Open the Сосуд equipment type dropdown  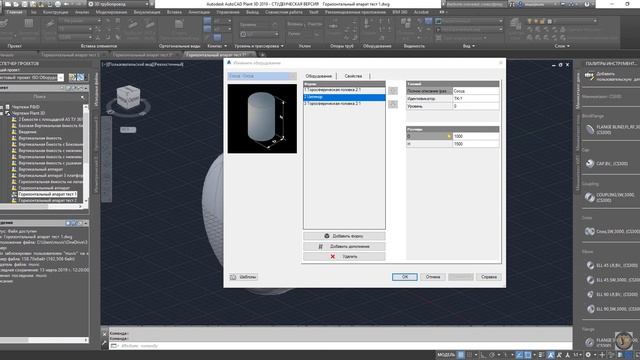pos(262,76)
